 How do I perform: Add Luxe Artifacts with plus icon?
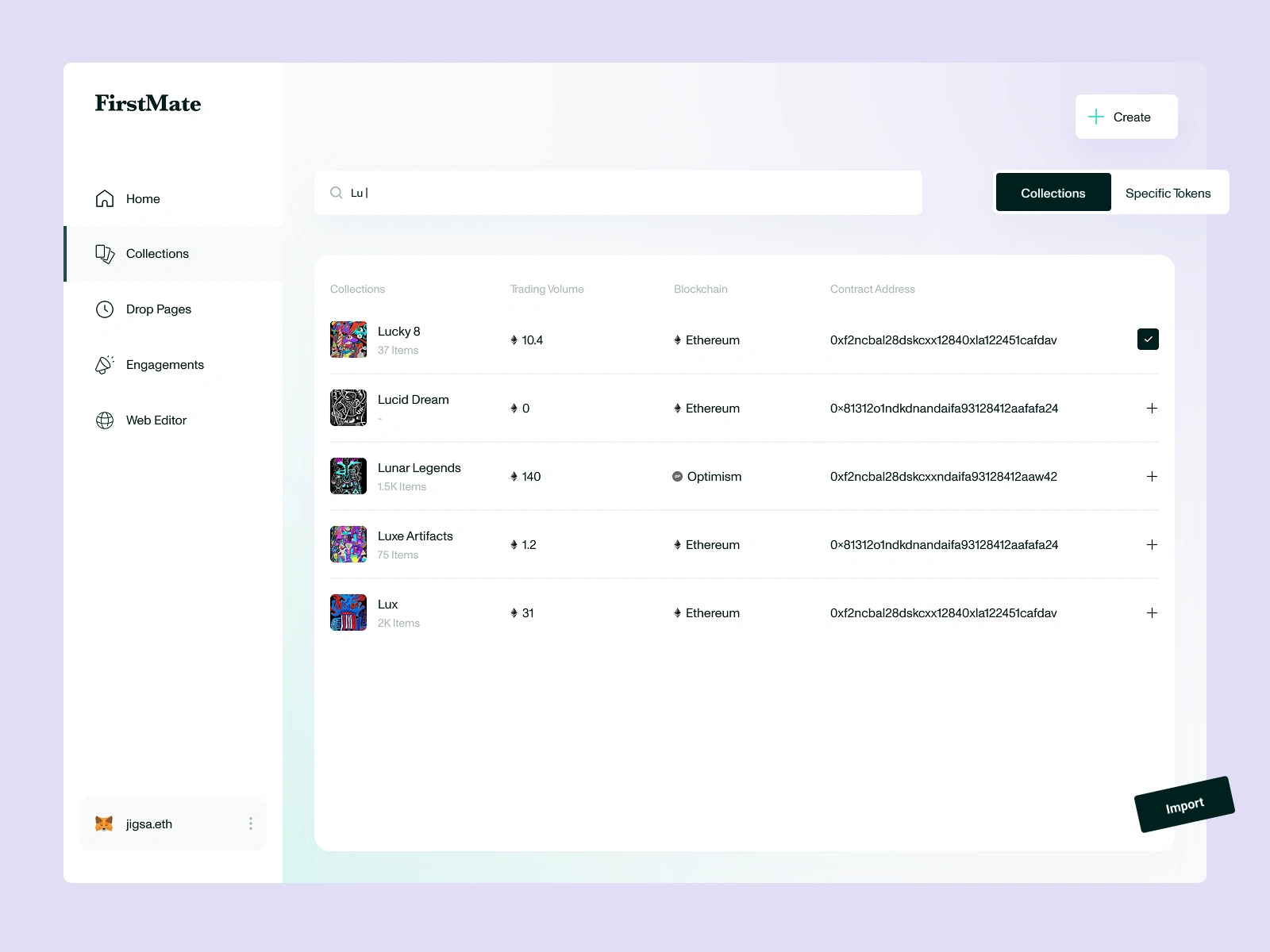(x=1152, y=544)
